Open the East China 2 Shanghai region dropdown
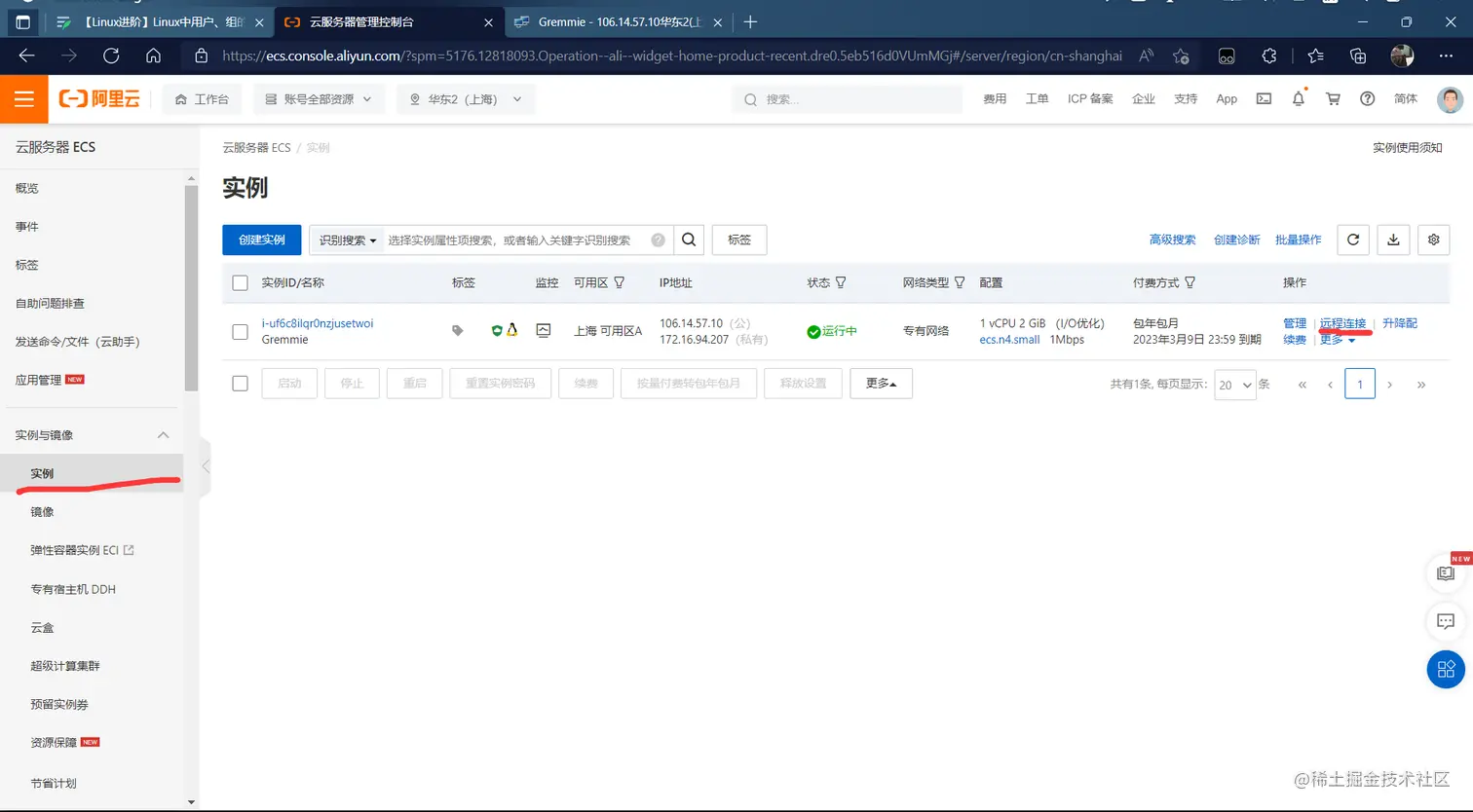Image resolution: width=1473 pixels, height=812 pixels. pyautogui.click(x=466, y=99)
